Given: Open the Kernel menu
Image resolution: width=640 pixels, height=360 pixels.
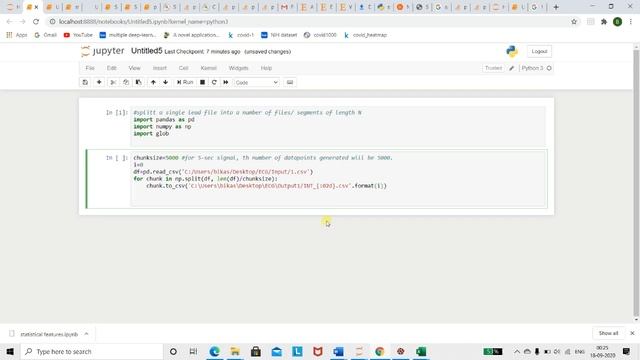Looking at the screenshot, I should (209, 68).
